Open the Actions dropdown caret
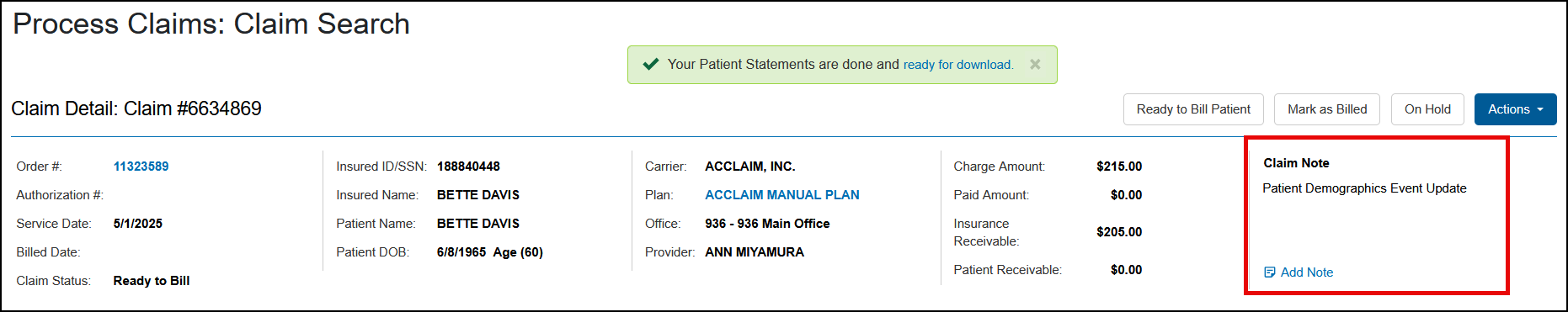This screenshot has height=312, width=1568. coord(1540,109)
